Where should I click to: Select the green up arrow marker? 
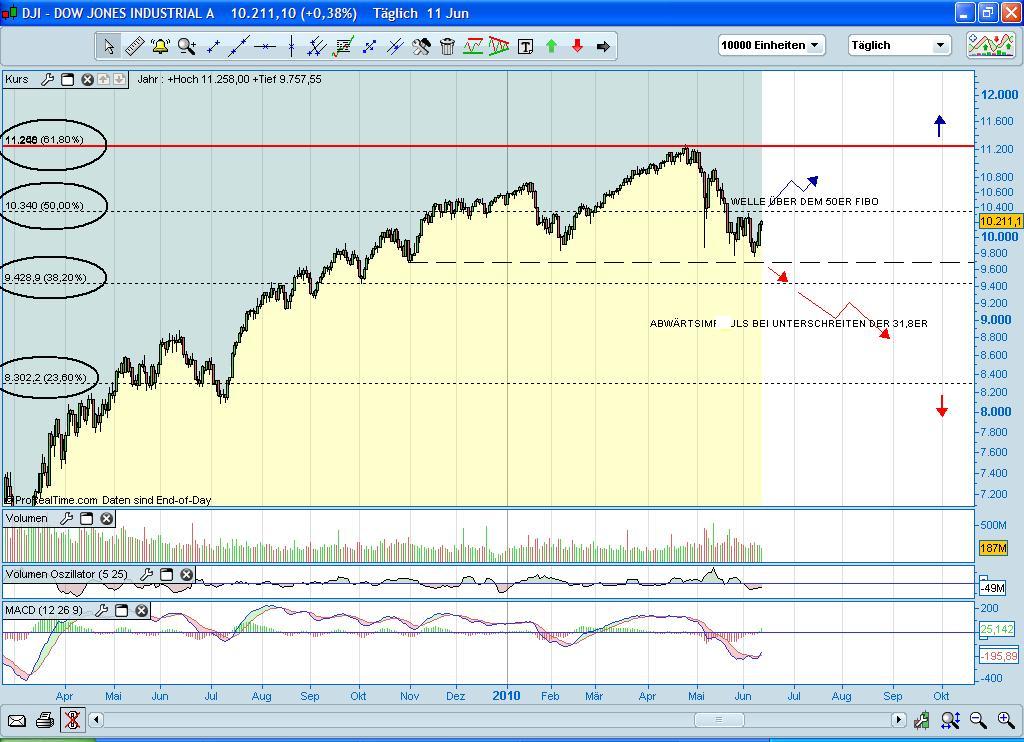coord(551,46)
